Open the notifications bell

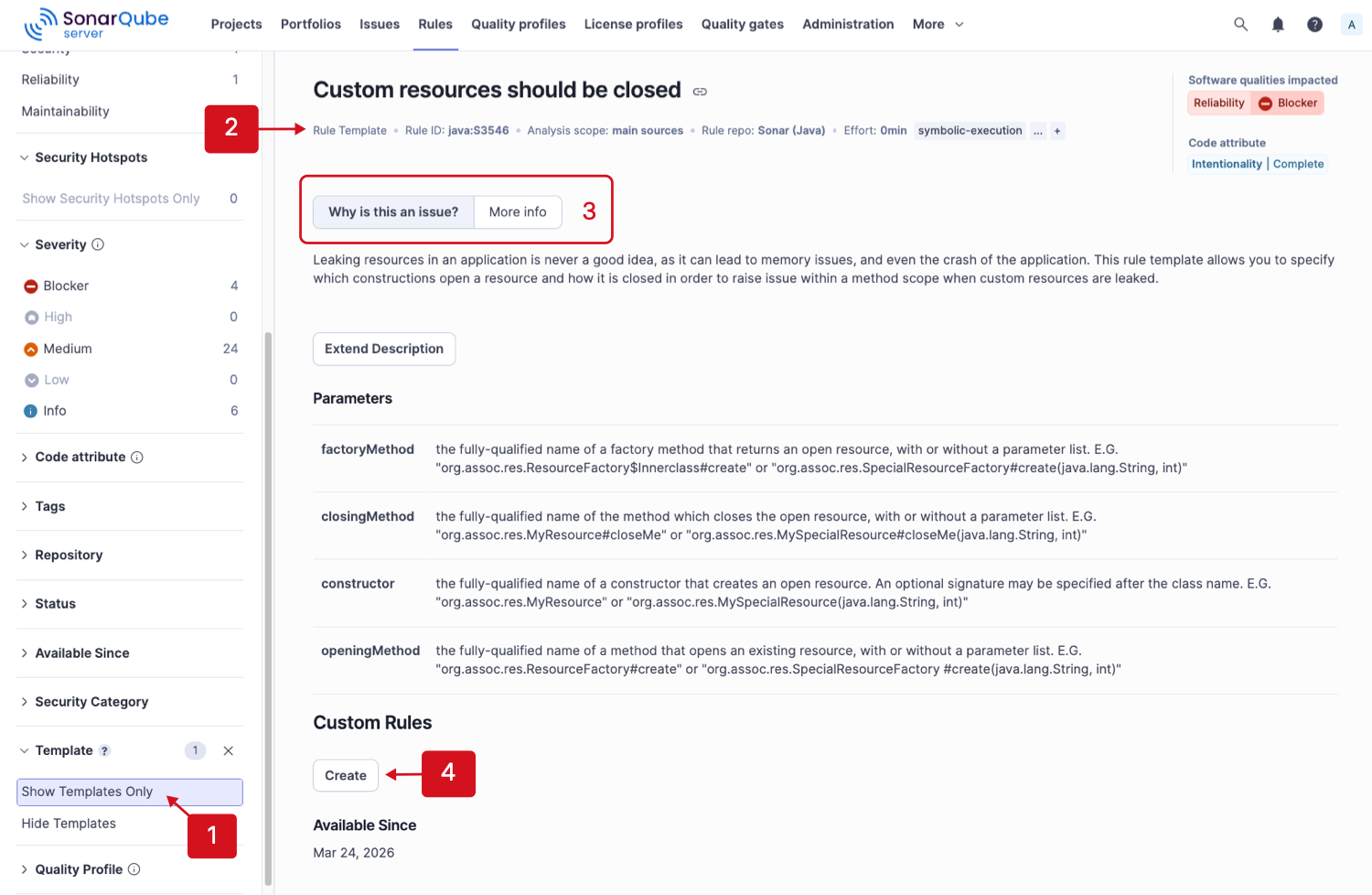1278,25
